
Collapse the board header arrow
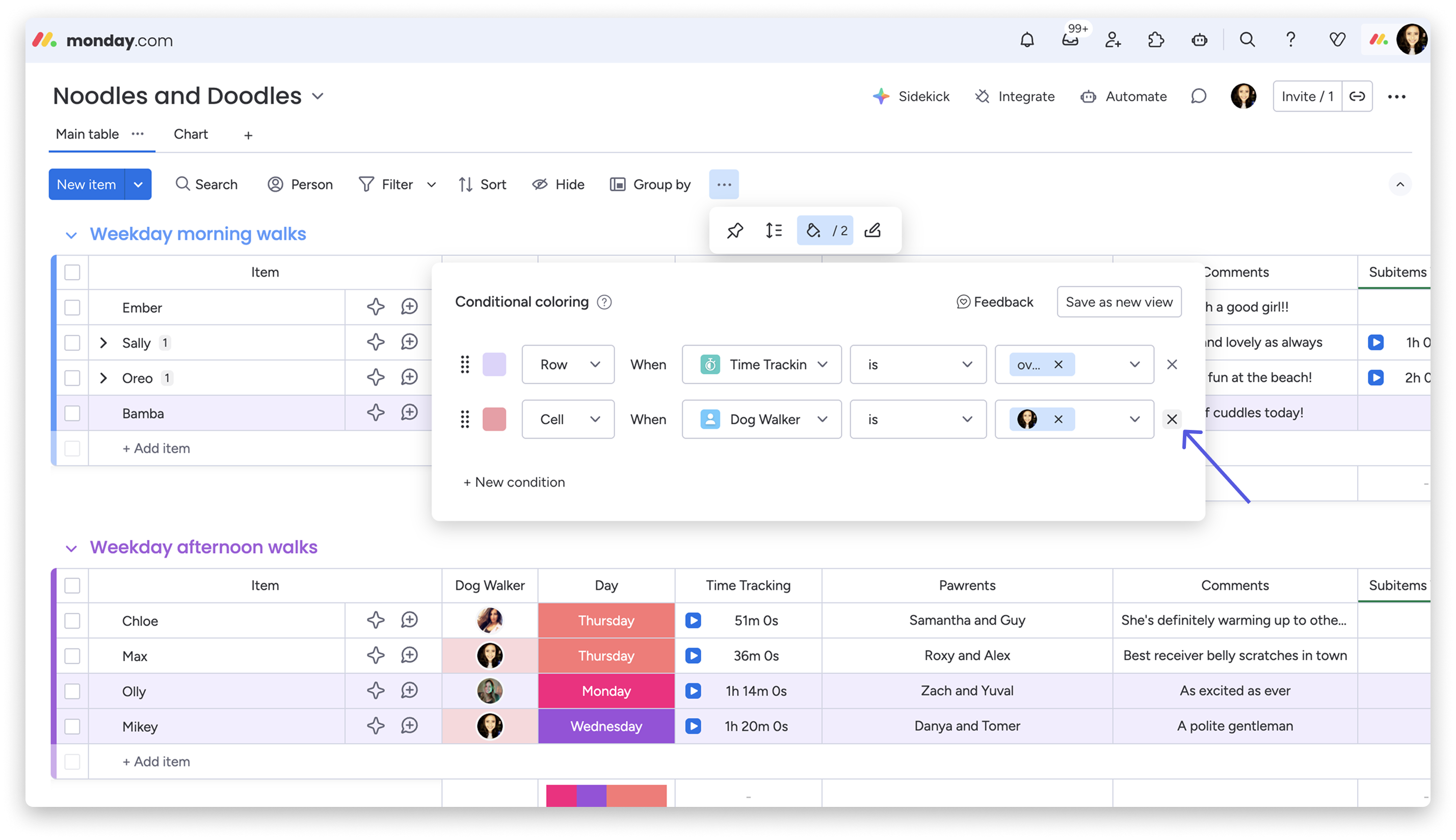[1399, 184]
